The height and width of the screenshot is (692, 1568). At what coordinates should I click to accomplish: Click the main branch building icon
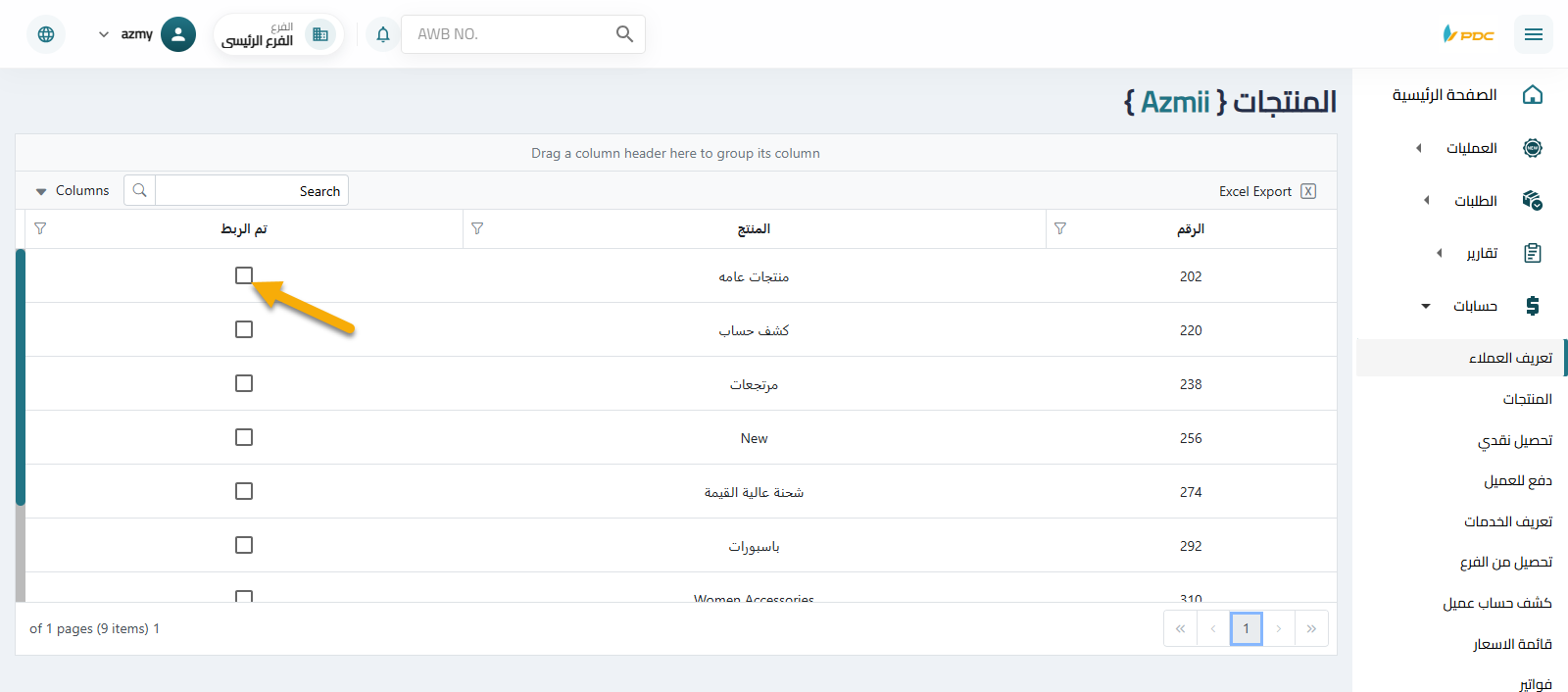pos(320,34)
